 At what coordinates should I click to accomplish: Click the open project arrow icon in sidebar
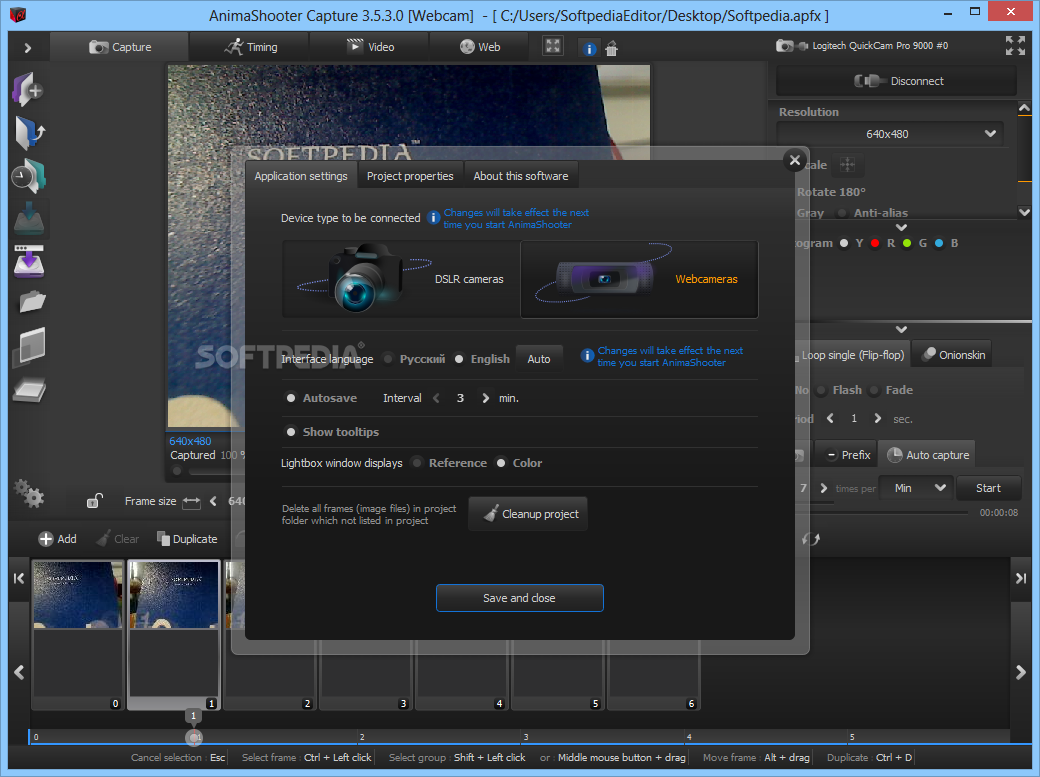29,133
